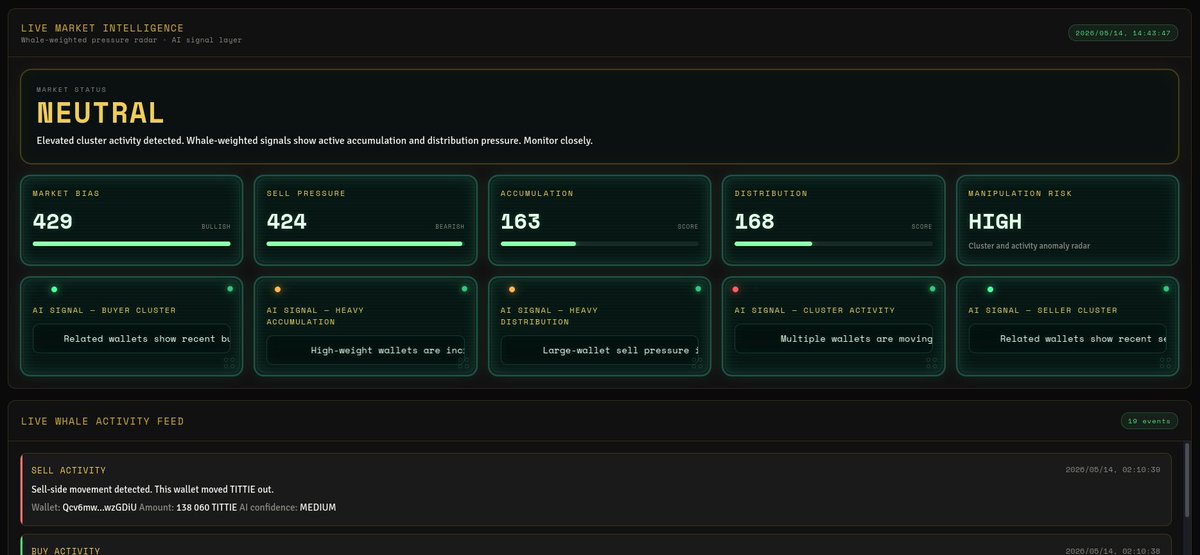Click the Distribution score progress bar
Screen dimensions: 1200x555
tap(834, 243)
